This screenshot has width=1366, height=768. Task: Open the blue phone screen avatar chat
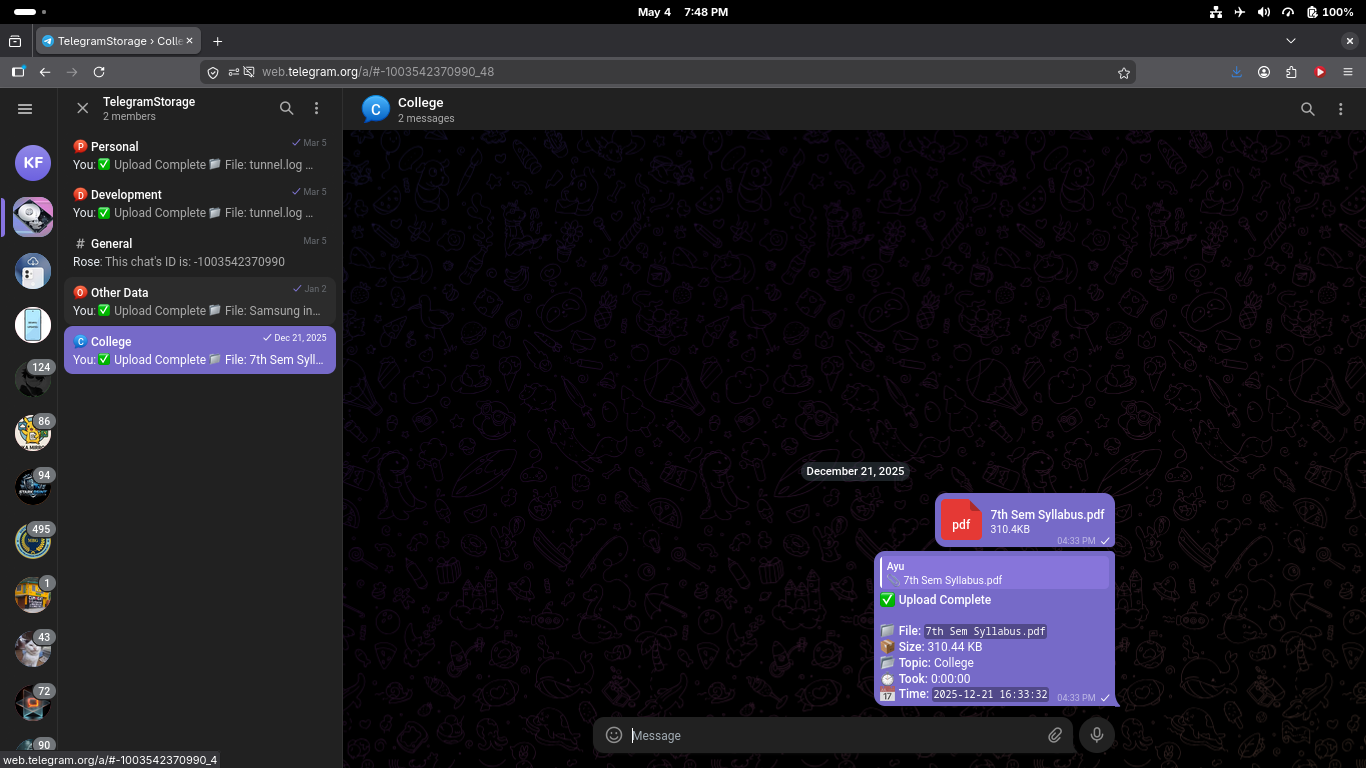tap(33, 324)
